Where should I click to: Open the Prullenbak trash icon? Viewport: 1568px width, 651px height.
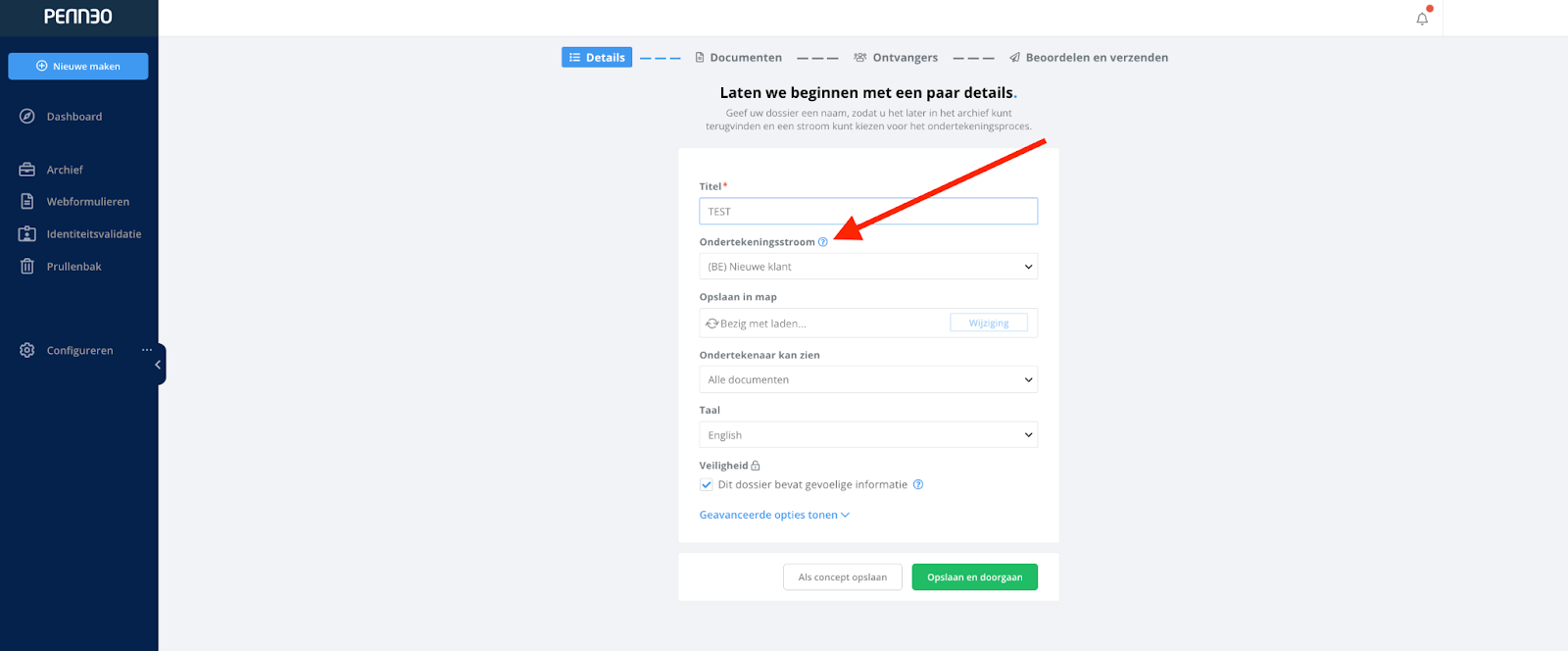click(x=27, y=267)
